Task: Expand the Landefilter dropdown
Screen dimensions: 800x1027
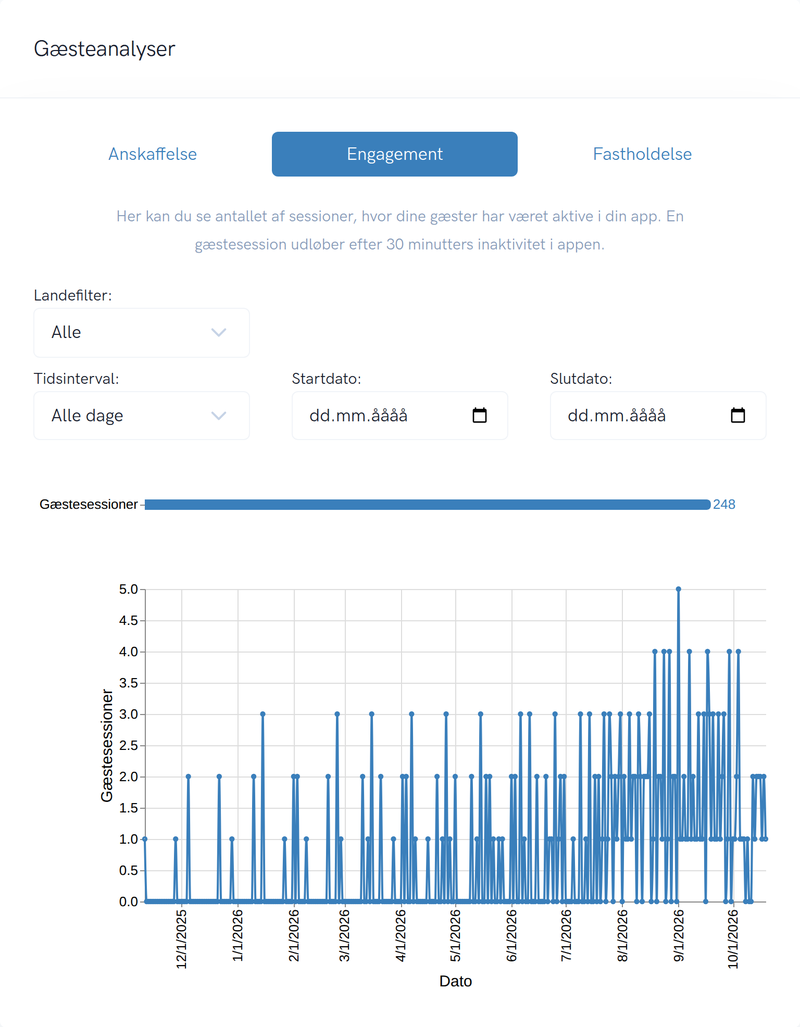Action: click(142, 333)
